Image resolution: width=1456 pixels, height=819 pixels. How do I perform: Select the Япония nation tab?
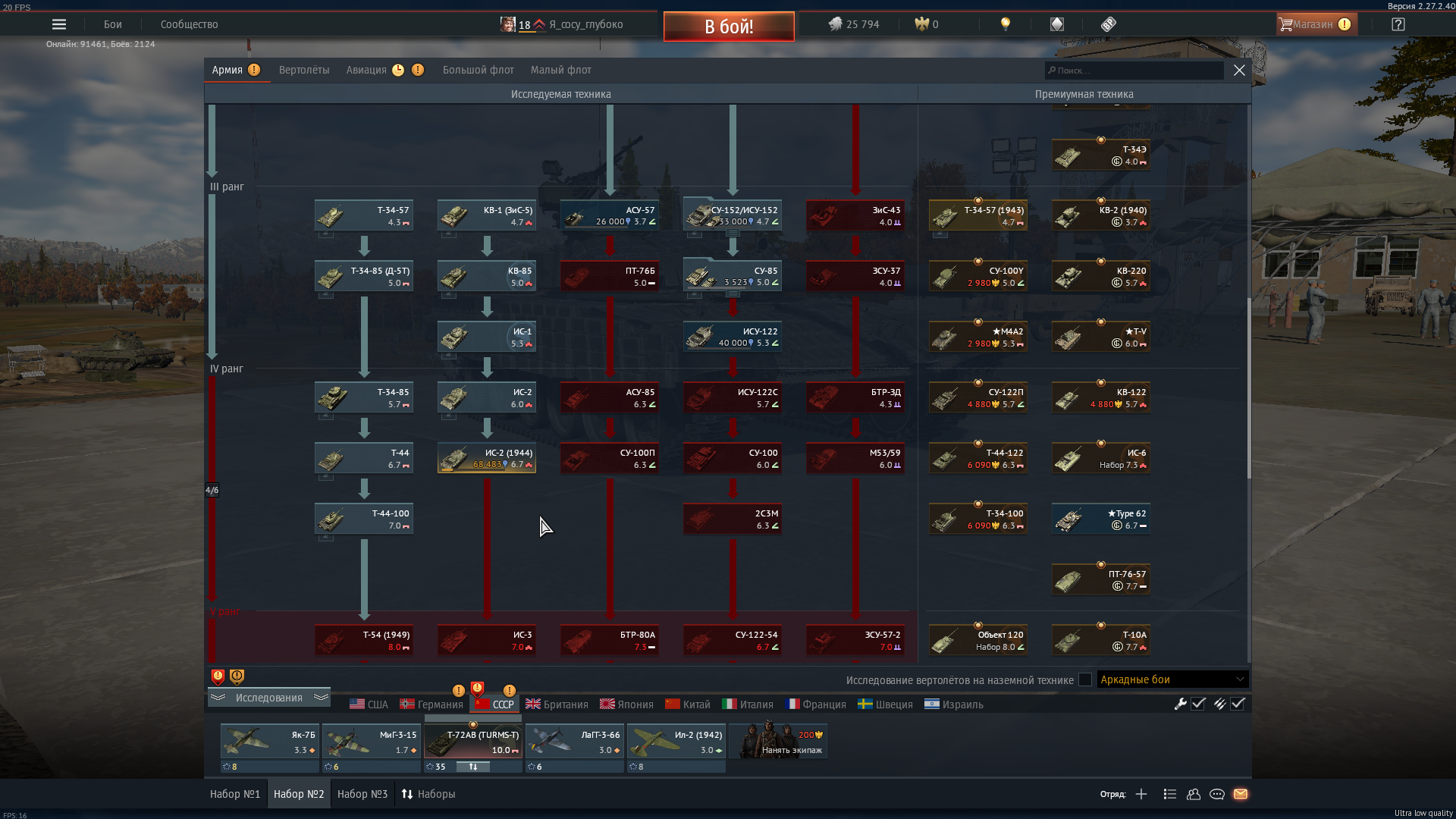click(626, 704)
